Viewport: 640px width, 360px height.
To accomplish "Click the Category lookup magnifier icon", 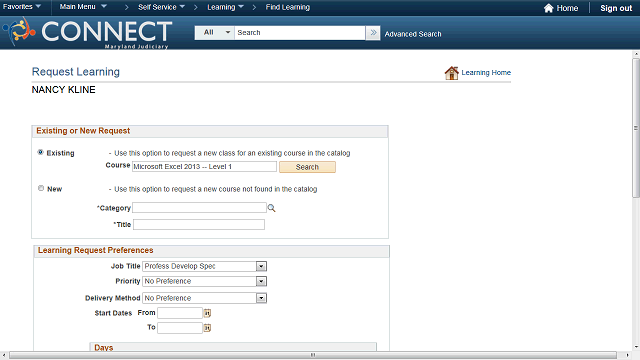I will pos(271,208).
